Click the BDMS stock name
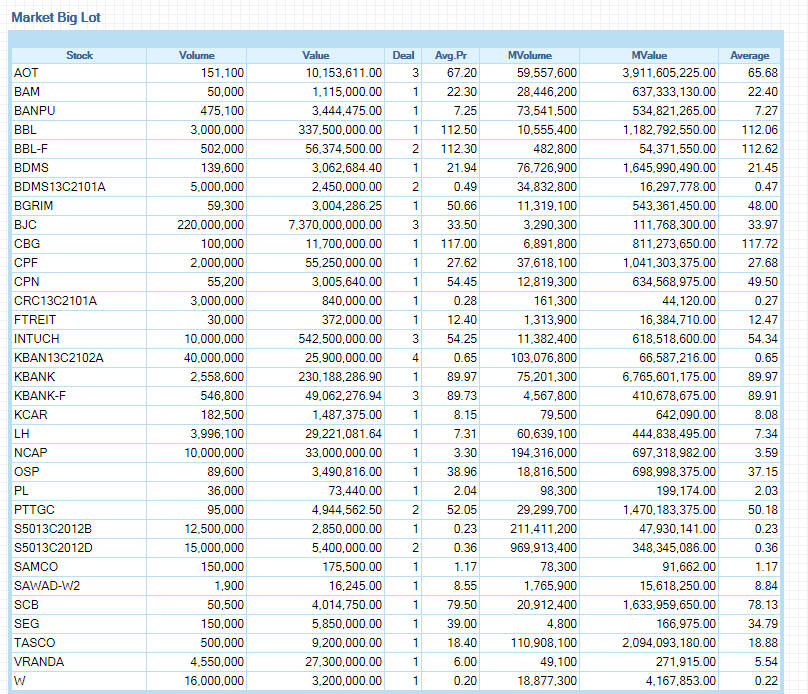 click(31, 168)
